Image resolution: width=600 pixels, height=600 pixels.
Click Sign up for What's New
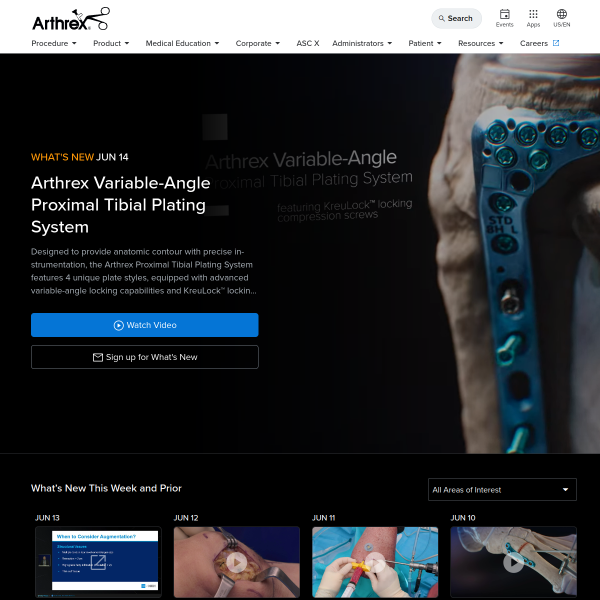click(x=145, y=357)
